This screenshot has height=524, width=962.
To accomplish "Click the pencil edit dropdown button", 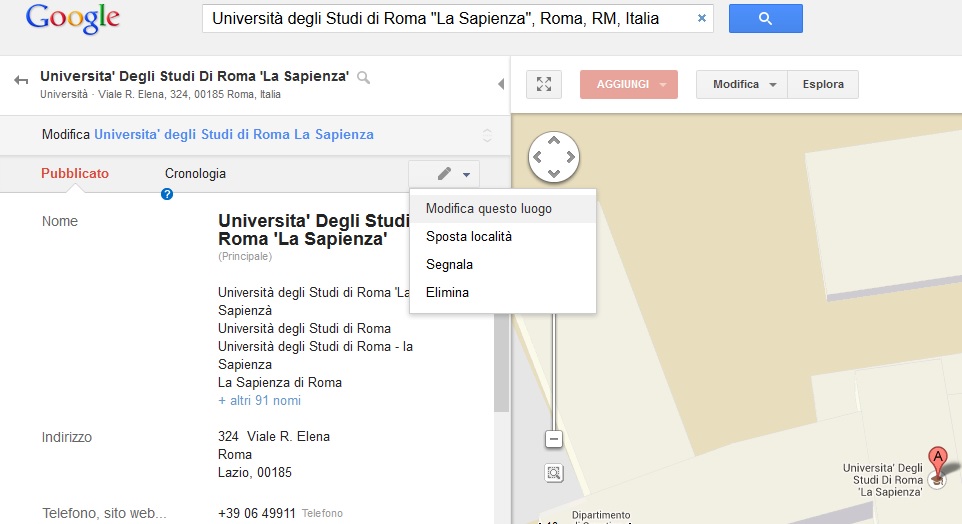I will 444,174.
